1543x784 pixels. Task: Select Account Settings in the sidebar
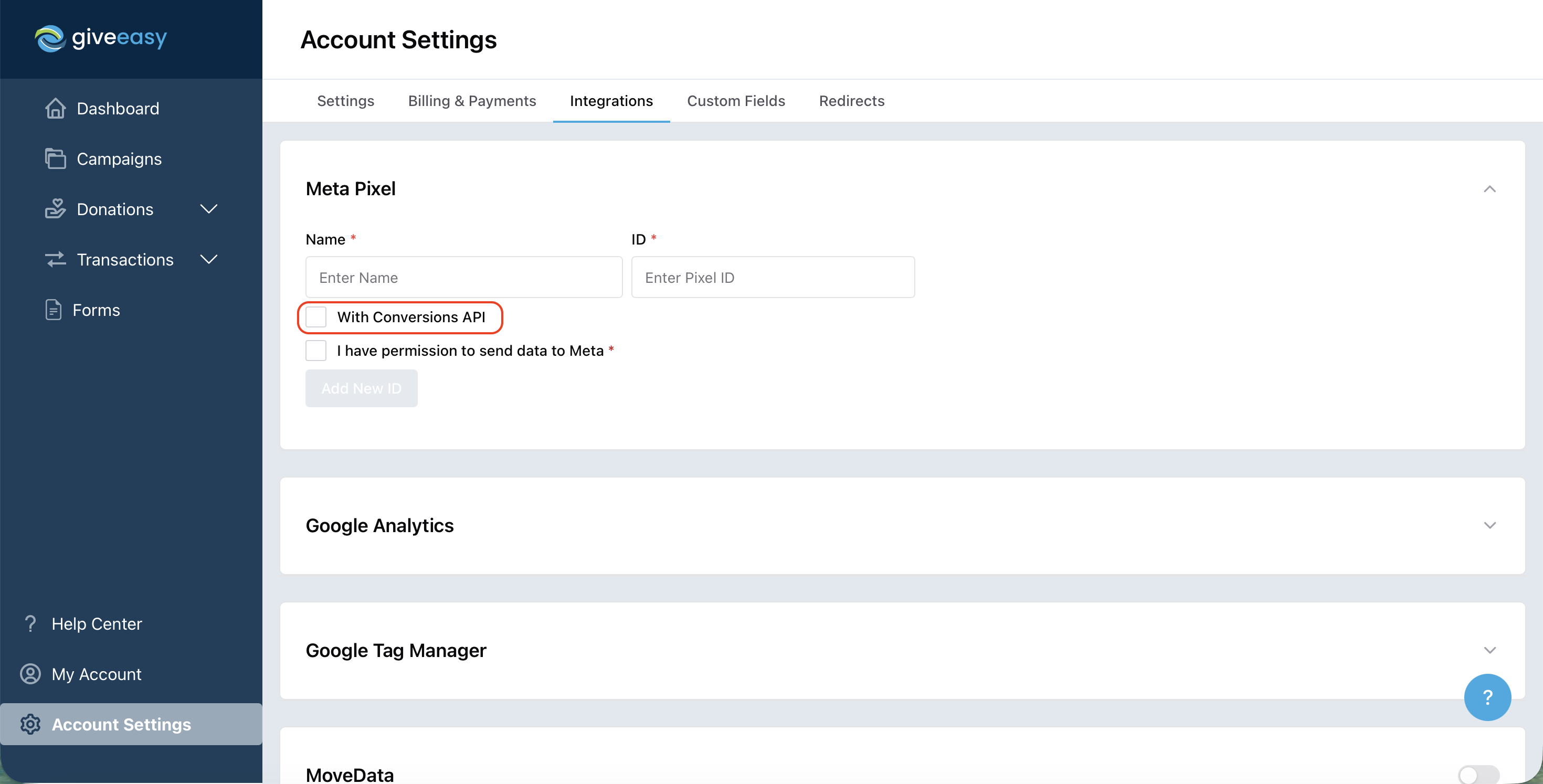[131, 724]
